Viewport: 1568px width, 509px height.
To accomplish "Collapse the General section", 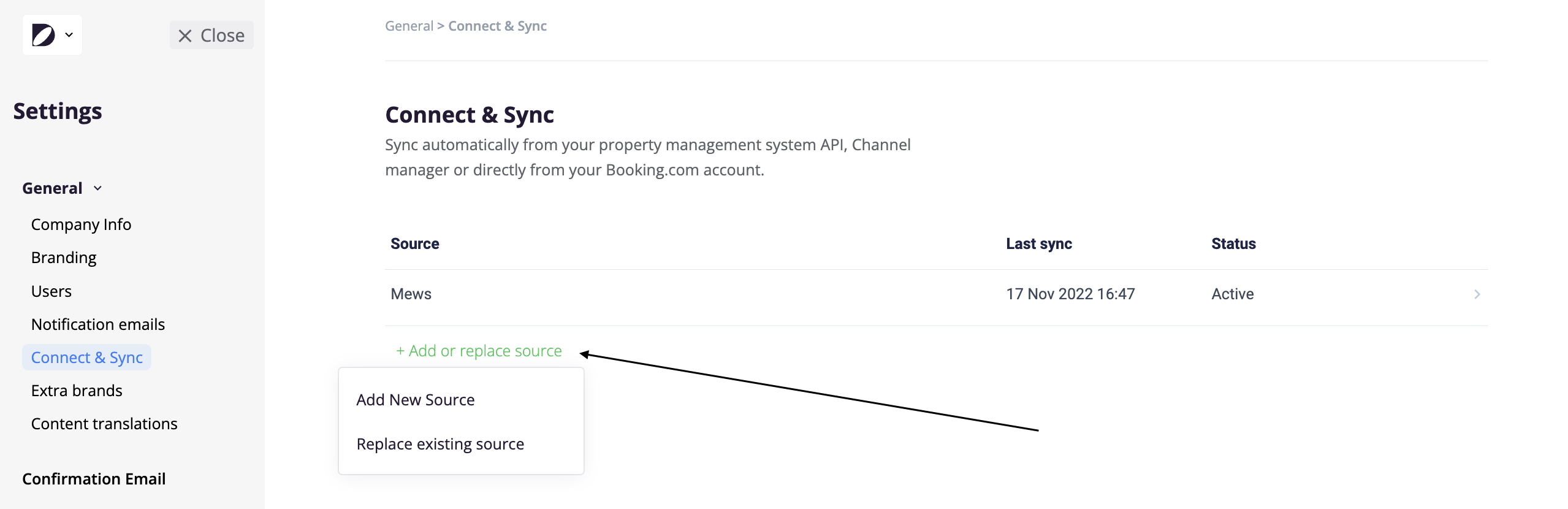I will click(x=62, y=188).
